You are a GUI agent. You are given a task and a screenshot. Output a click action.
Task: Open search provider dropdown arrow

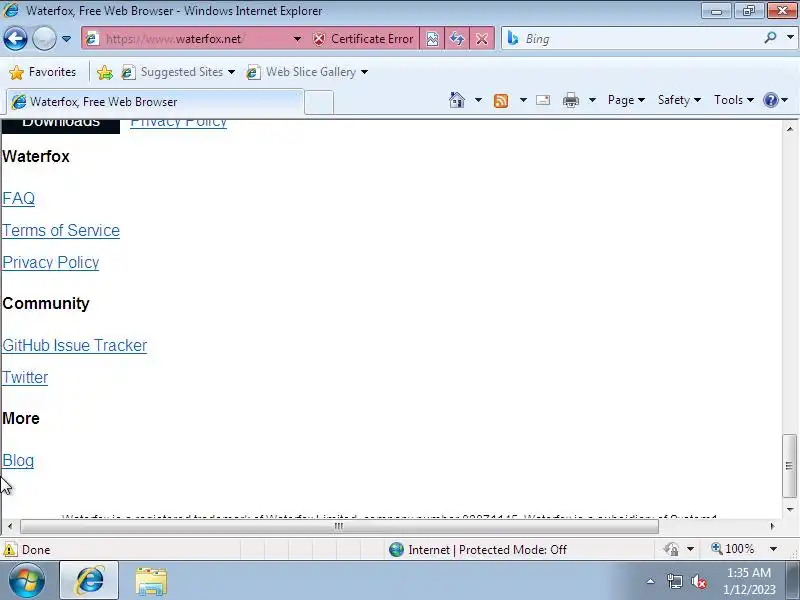(790, 37)
